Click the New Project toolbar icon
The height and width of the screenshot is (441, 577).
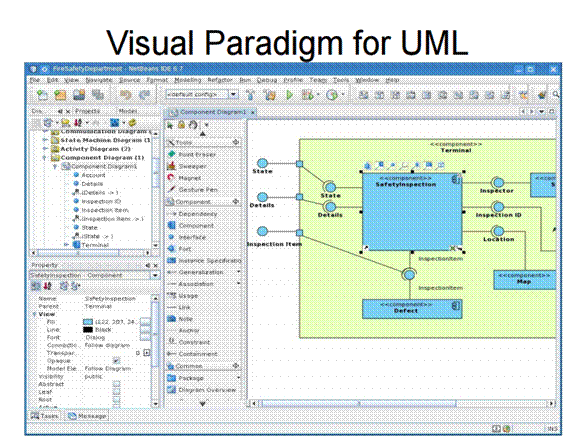60,95
